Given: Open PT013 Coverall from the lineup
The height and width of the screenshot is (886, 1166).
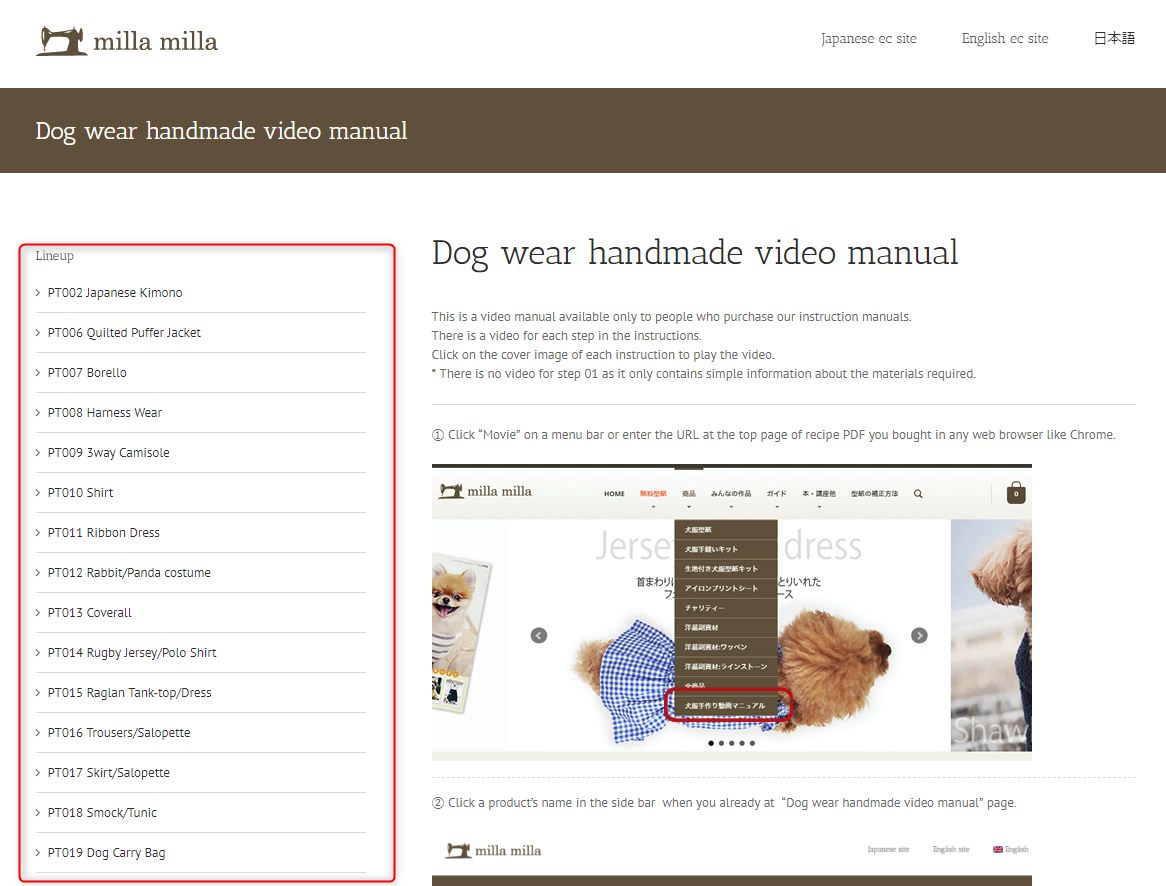Looking at the screenshot, I should pyautogui.click(x=90, y=613).
